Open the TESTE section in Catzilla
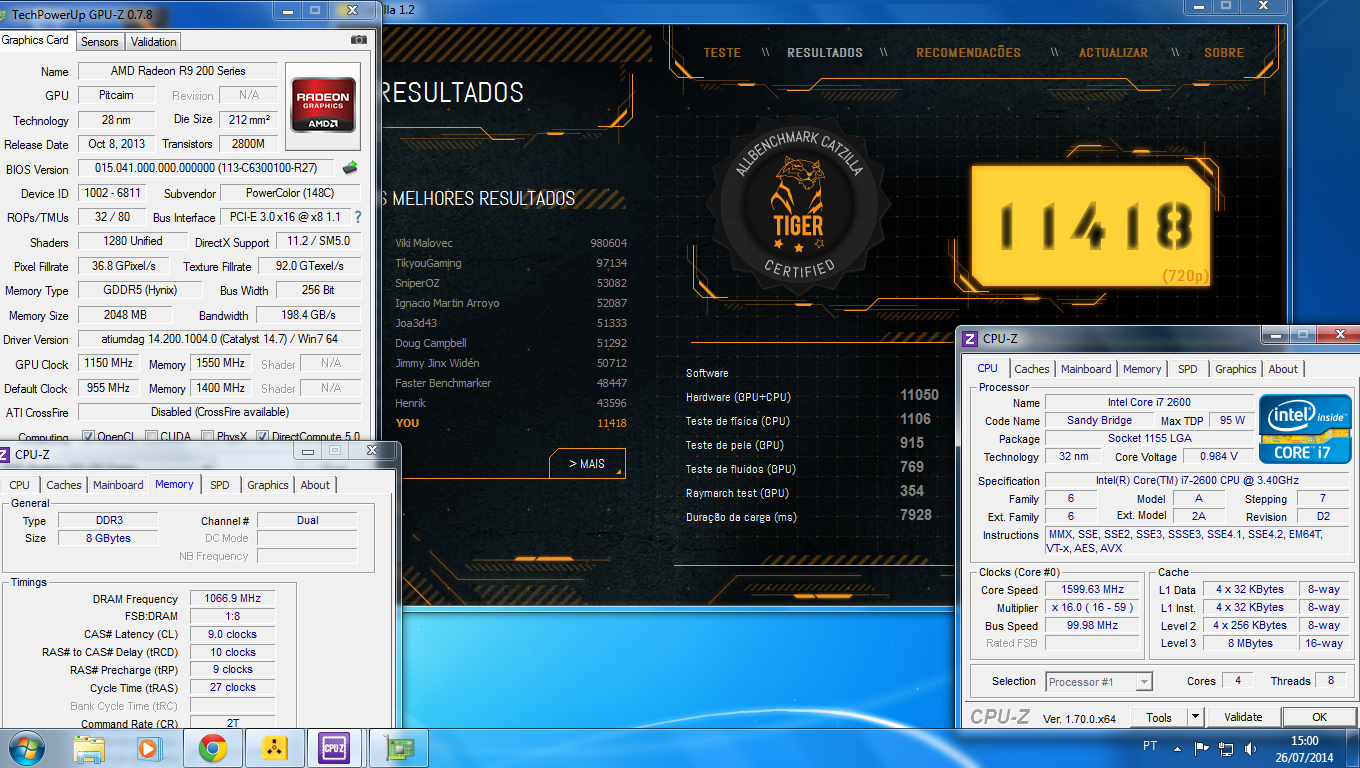This screenshot has height=768, width=1360. click(722, 52)
